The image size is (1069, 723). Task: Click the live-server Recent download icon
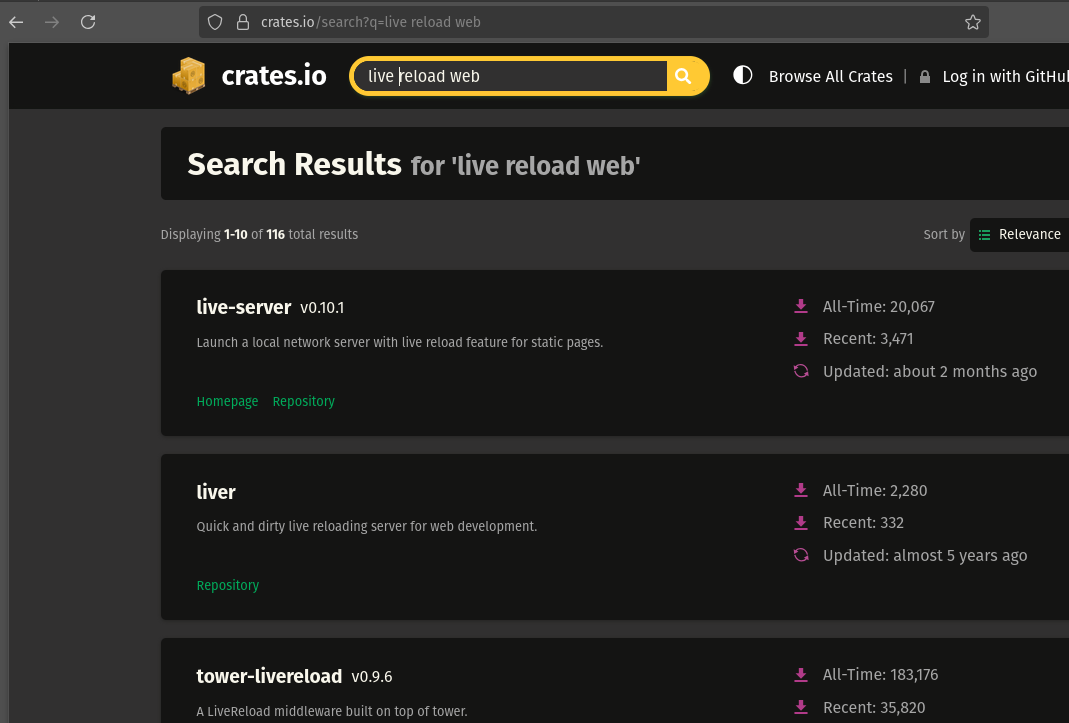click(801, 338)
